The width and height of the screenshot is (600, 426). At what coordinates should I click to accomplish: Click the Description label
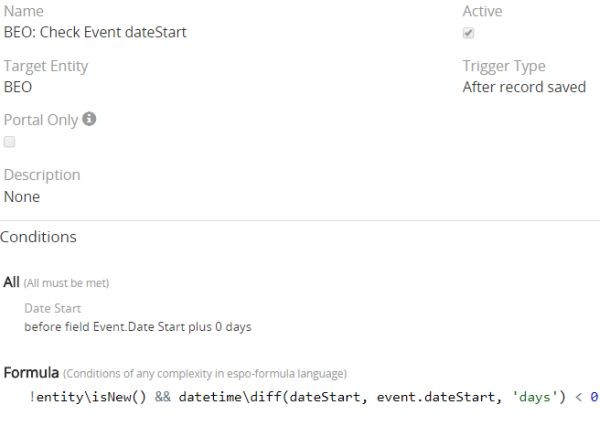[42, 175]
